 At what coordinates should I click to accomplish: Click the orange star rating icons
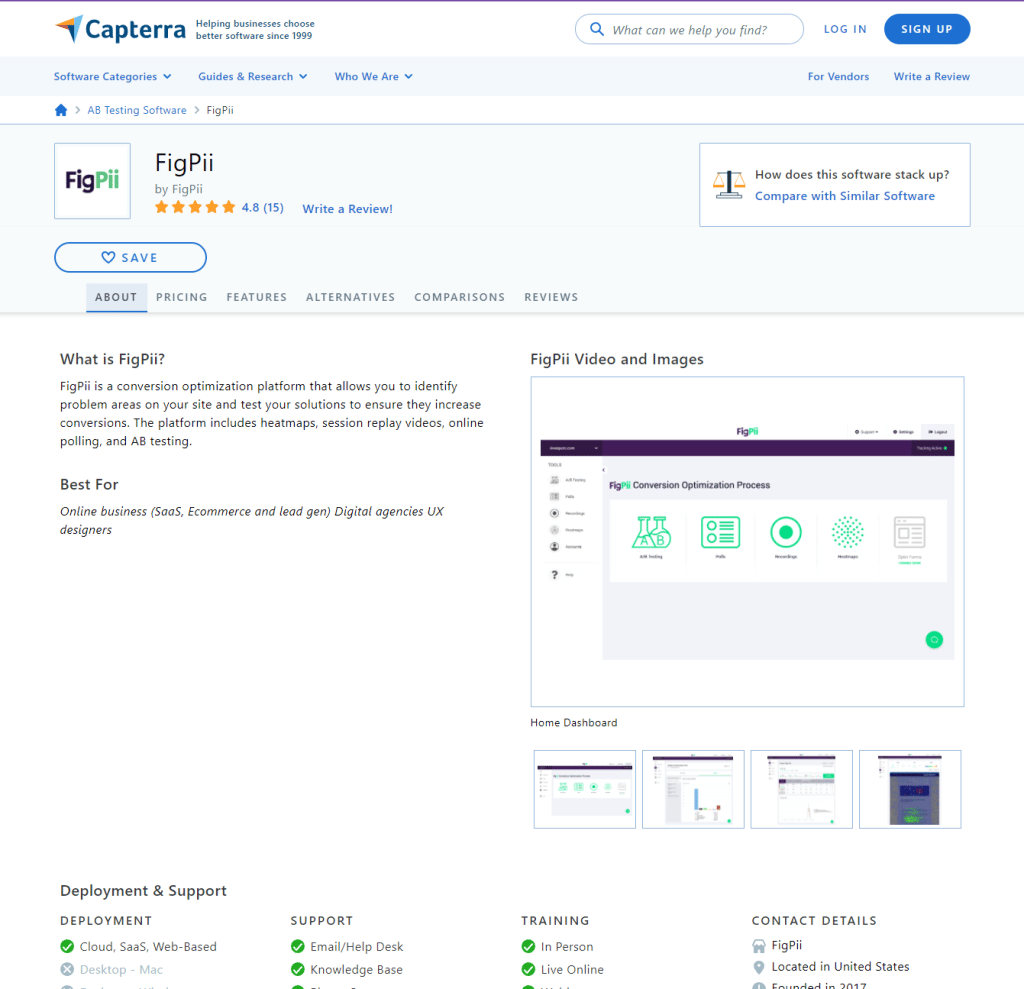(195, 208)
